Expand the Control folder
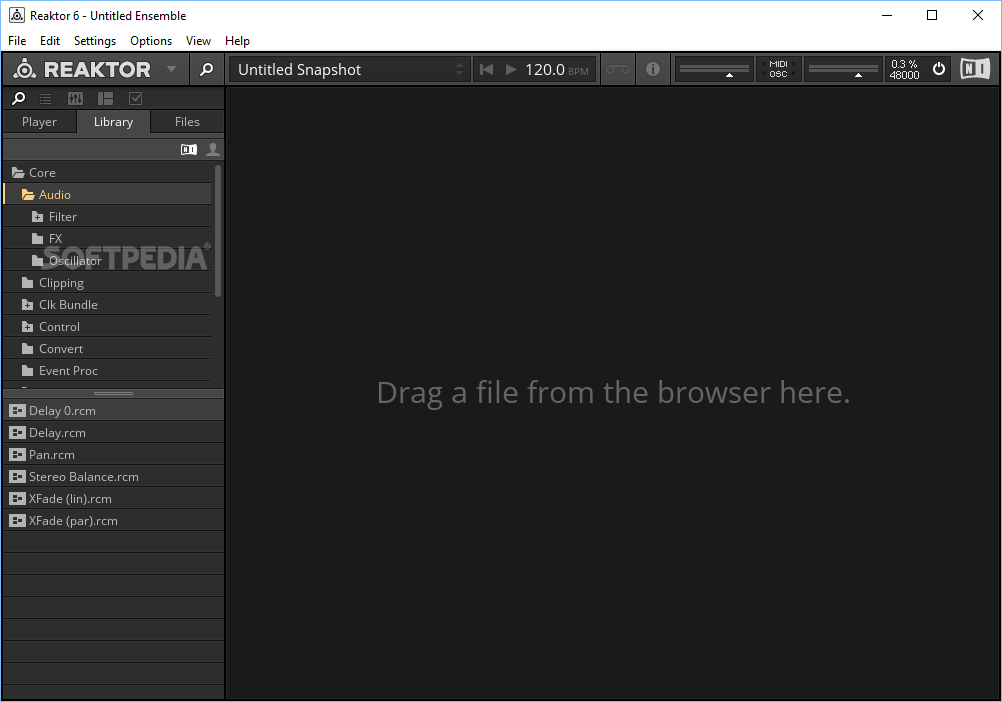The image size is (1002, 702). pos(27,326)
